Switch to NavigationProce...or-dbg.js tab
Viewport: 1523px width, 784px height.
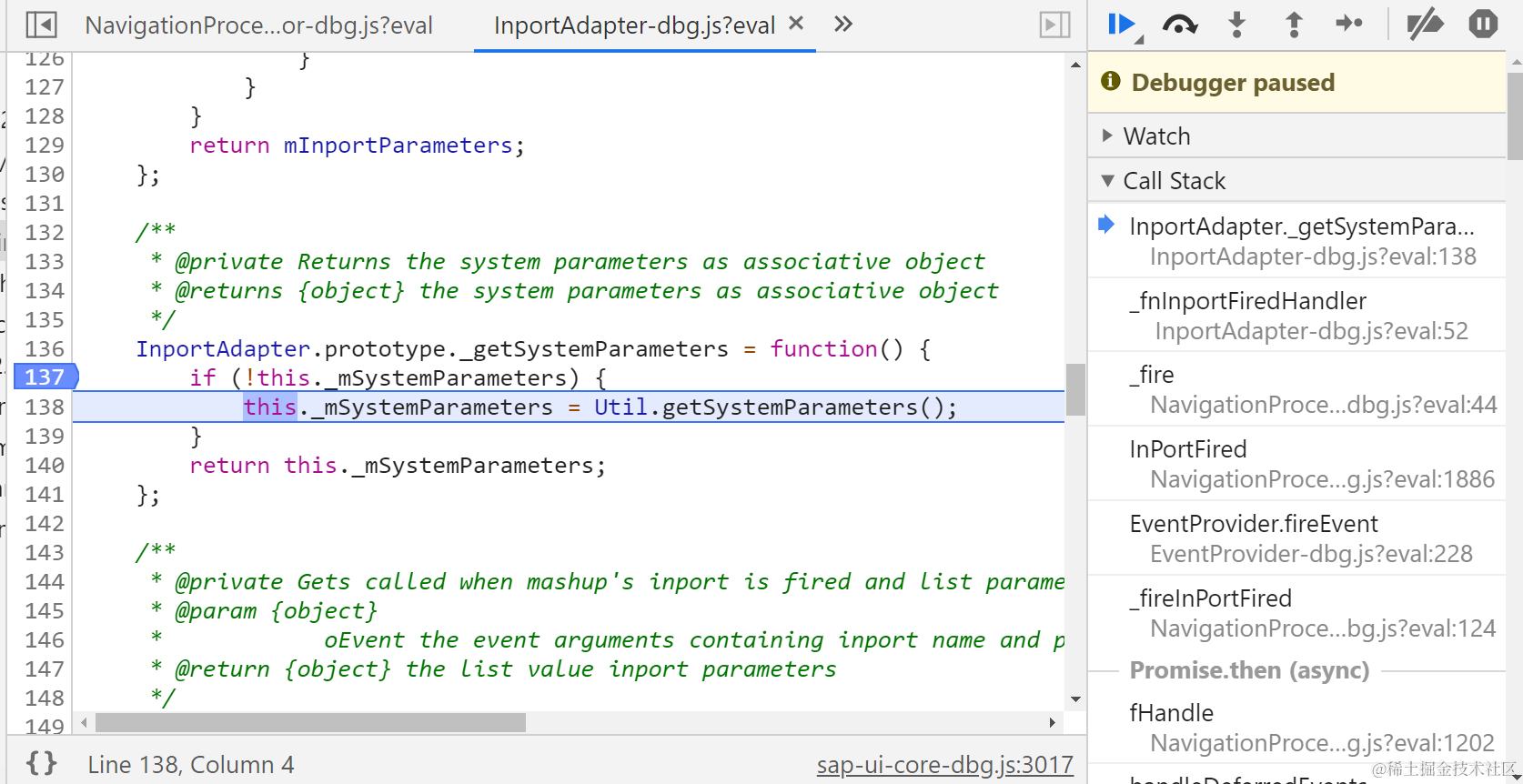coord(258,25)
